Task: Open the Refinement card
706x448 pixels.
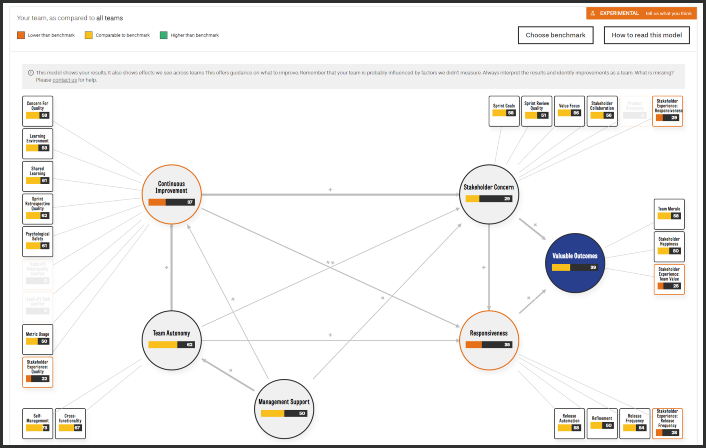Action: pyautogui.click(x=602, y=423)
